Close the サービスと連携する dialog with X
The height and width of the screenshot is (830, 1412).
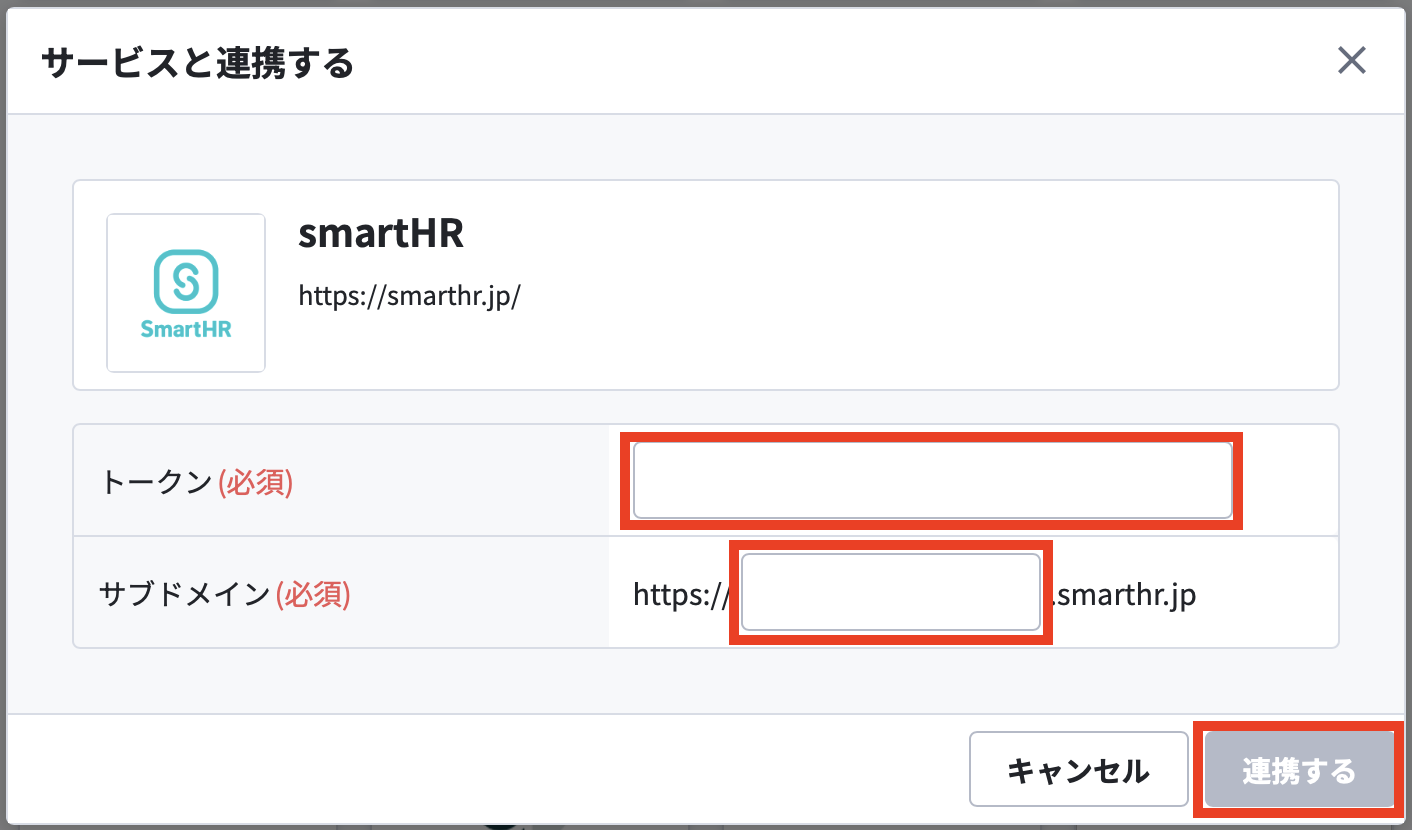1352,61
